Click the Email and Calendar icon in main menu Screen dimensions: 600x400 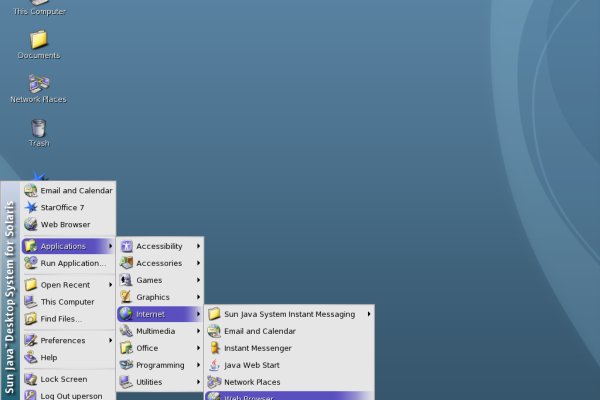[x=30, y=190]
